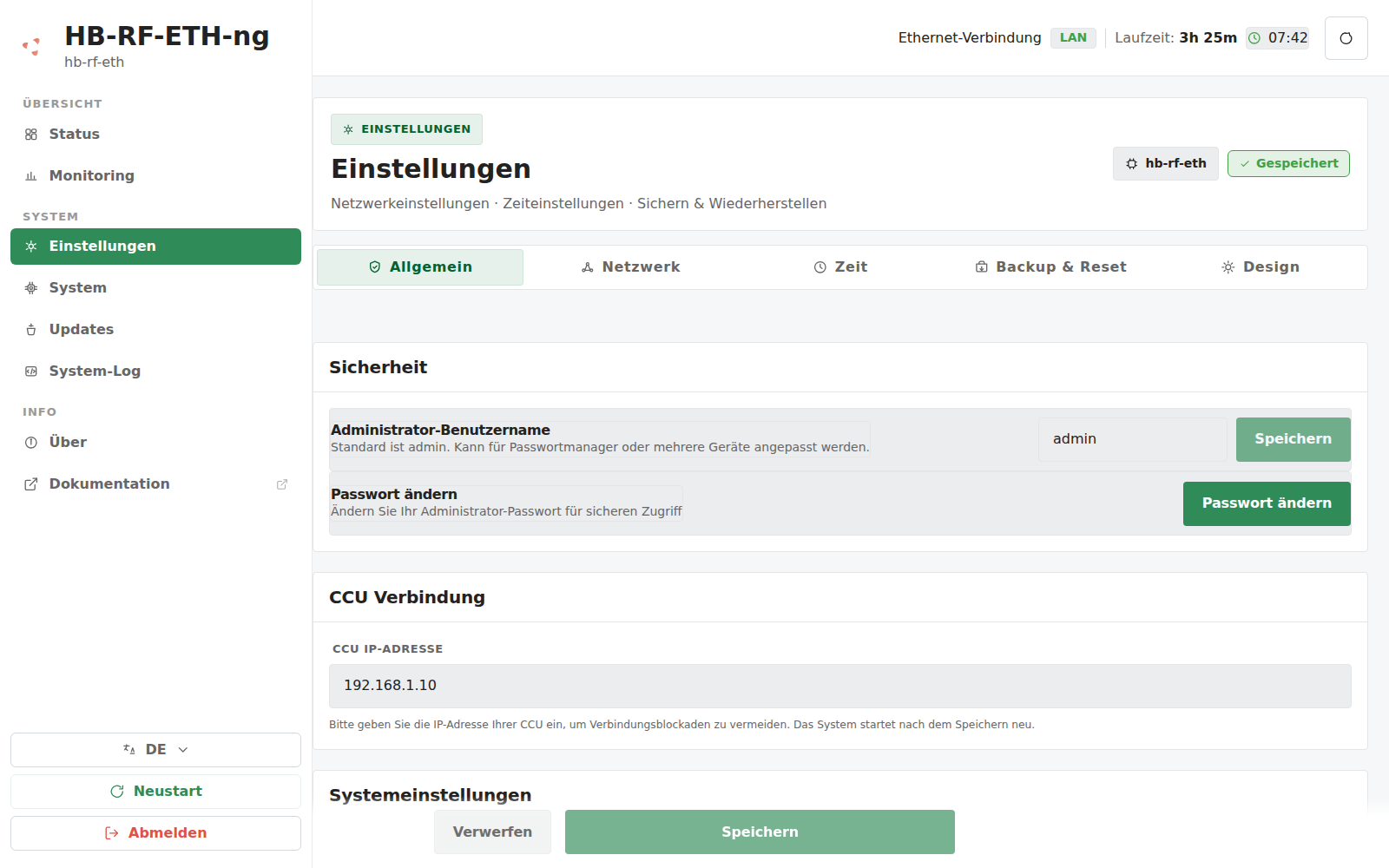The width and height of the screenshot is (1389, 868).
Task: Open the Über info page
Action: point(155,443)
